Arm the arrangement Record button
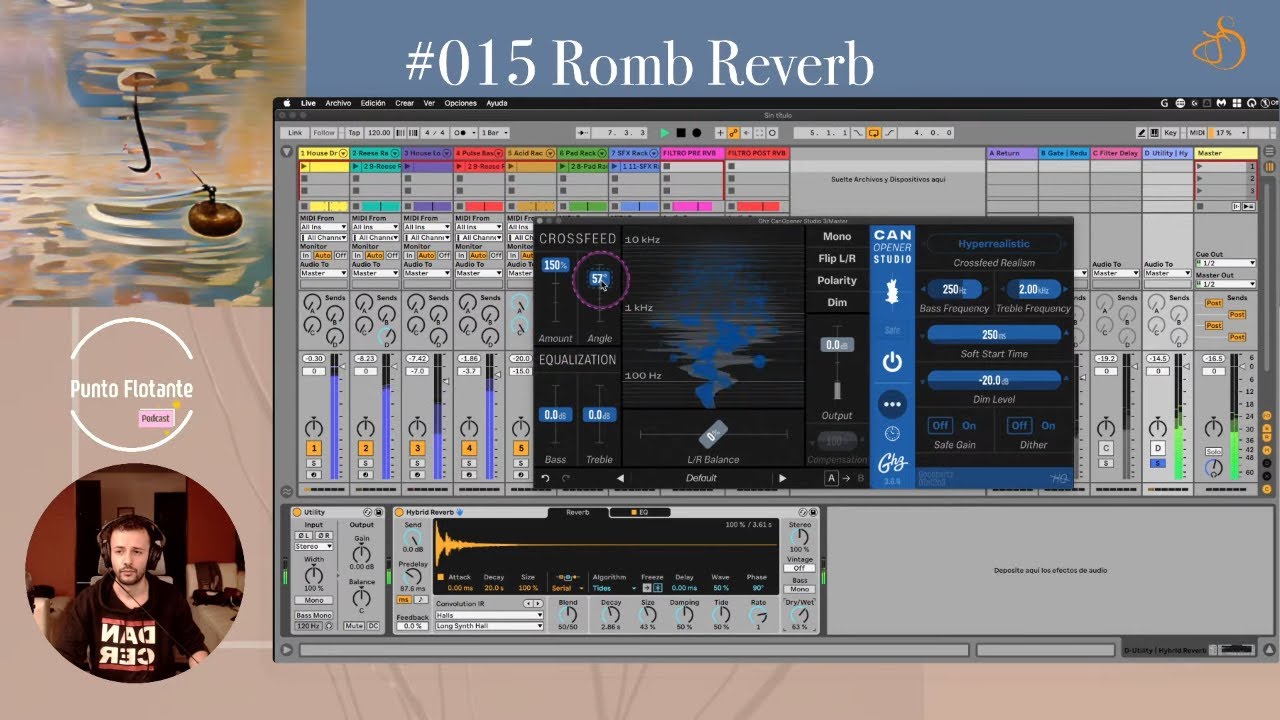Image resolution: width=1280 pixels, height=720 pixels. pyautogui.click(x=697, y=133)
